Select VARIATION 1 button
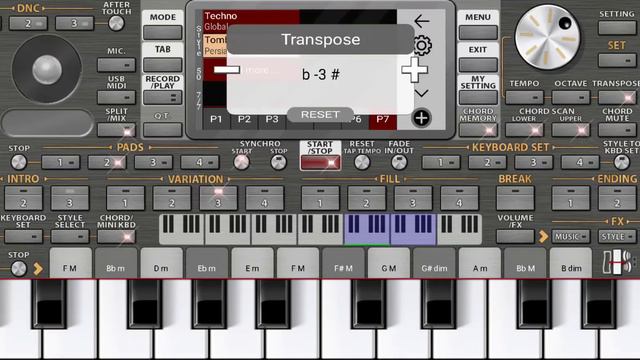Screen dimensions: 640x360 click(x=125, y=198)
